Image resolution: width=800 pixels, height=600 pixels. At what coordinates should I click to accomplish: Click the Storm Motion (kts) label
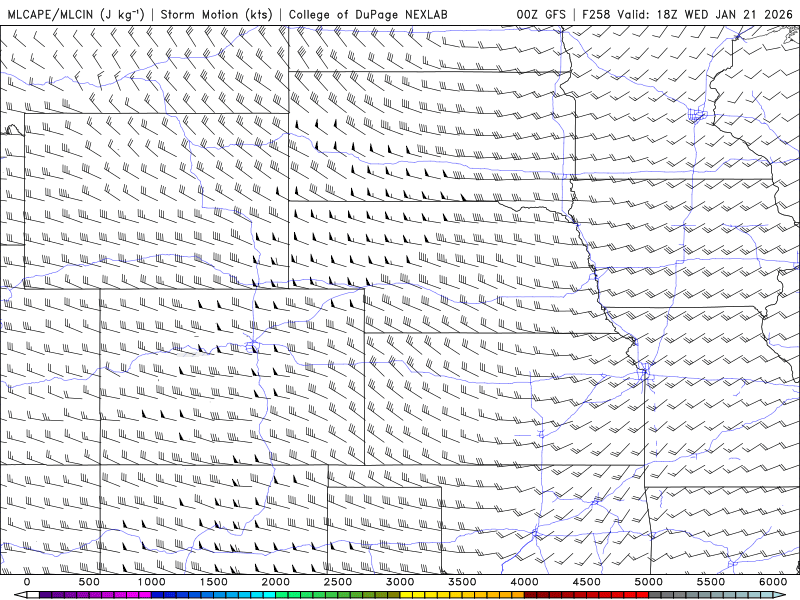(x=216, y=14)
